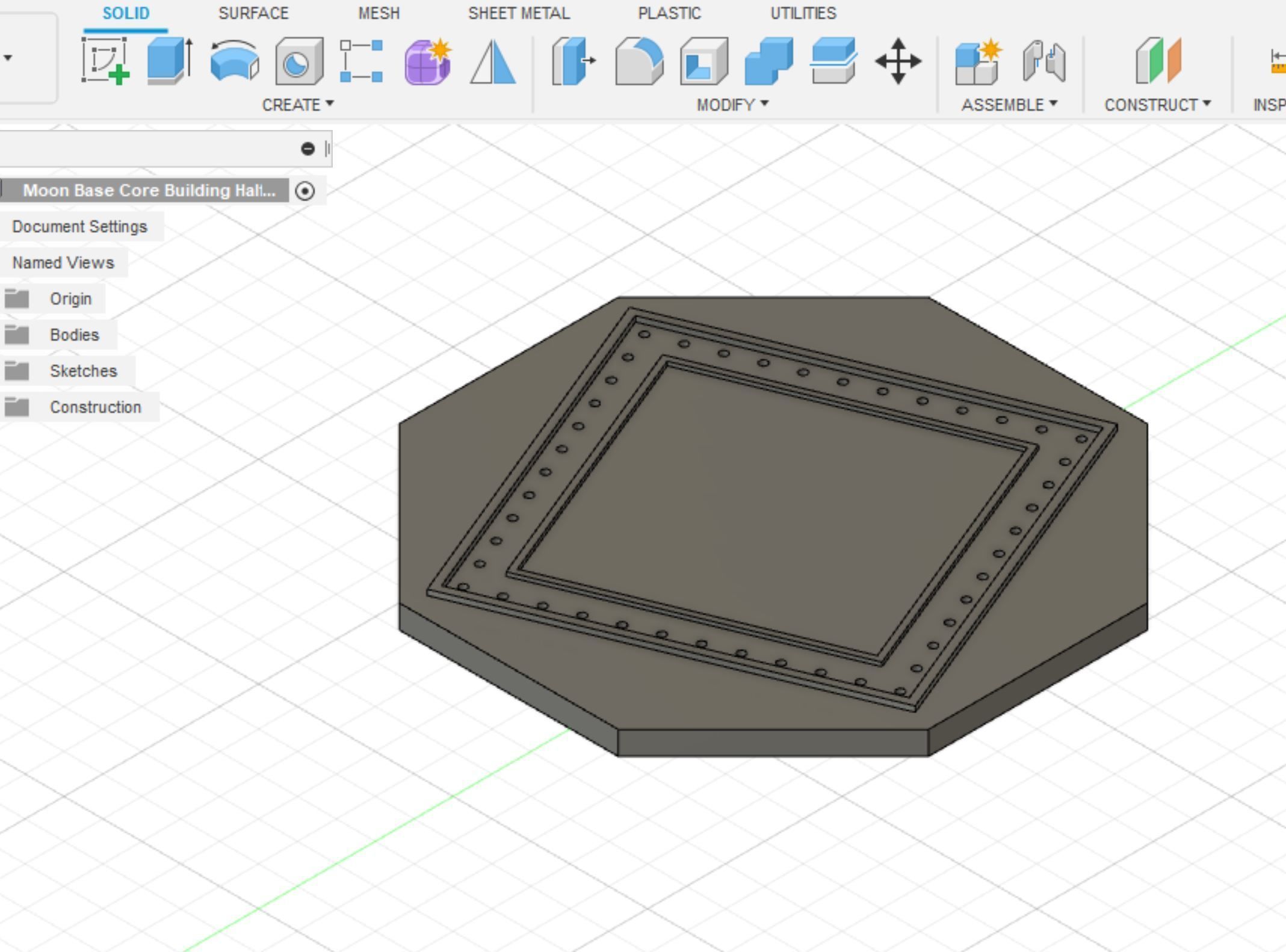This screenshot has height=952, width=1286.
Task: Click the Hole tool icon
Action: 299,61
